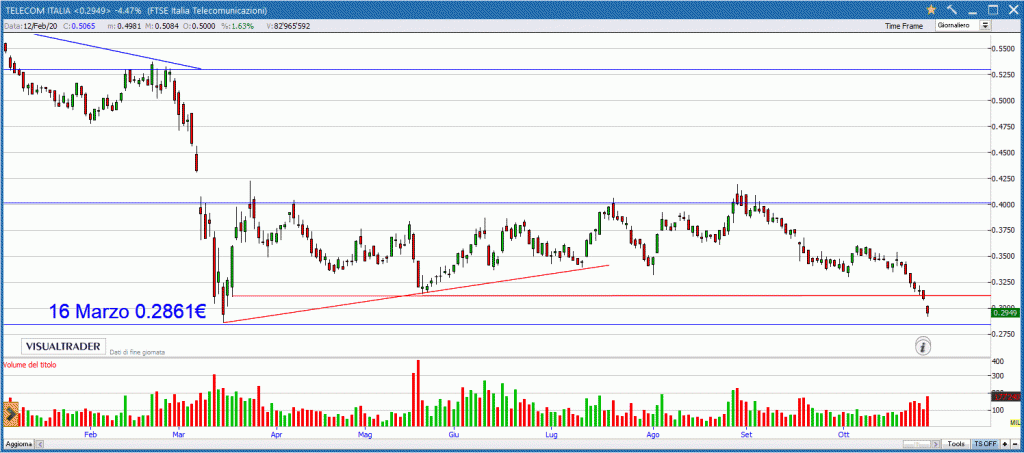Click the 'Volume del titolo' label
Screen dimensions: 1024x453
click(x=29, y=365)
